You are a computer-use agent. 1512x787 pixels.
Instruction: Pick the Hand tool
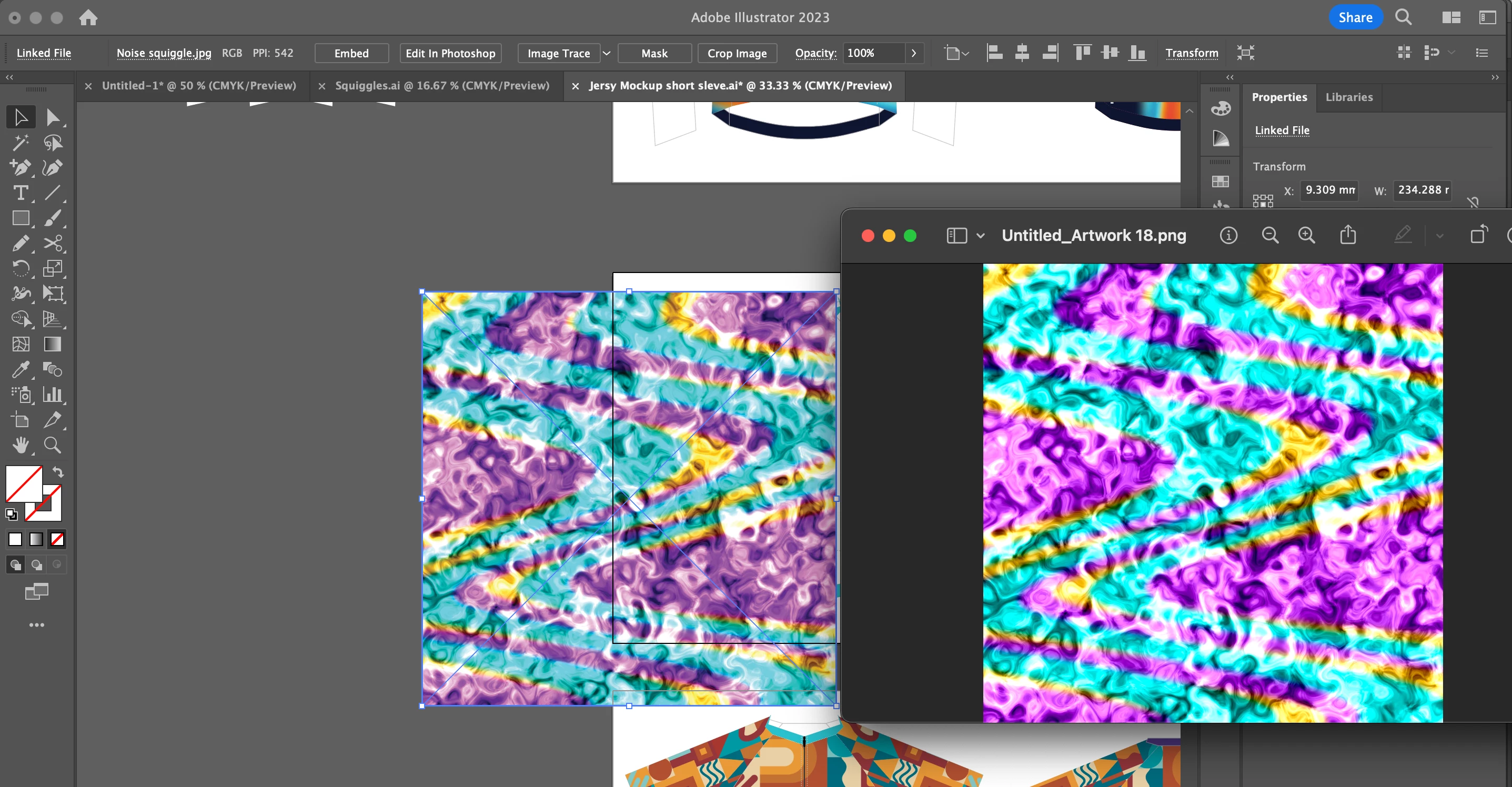click(21, 445)
